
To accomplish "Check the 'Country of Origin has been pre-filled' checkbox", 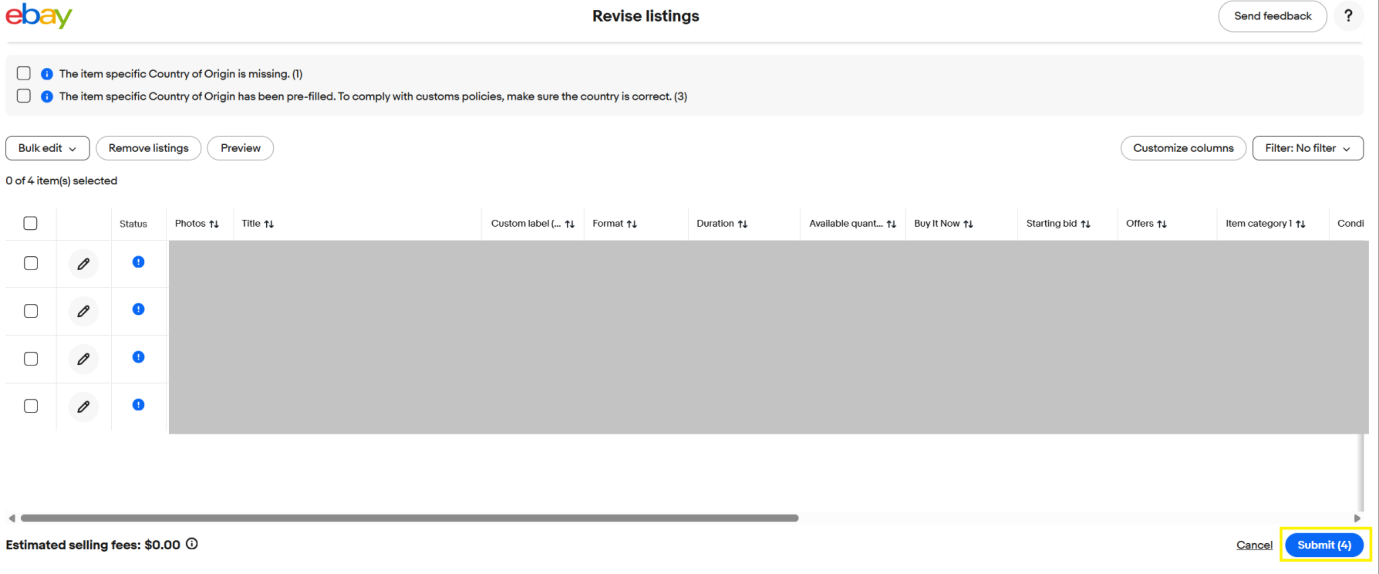I will click(24, 96).
